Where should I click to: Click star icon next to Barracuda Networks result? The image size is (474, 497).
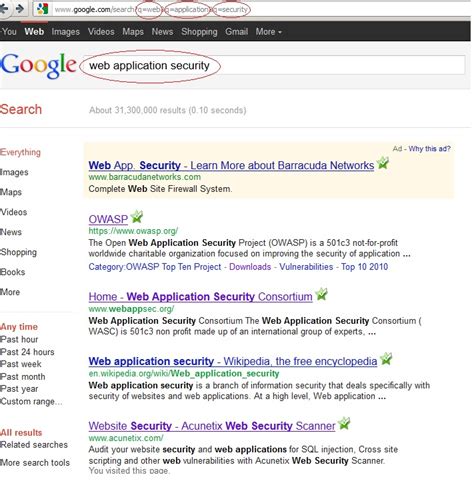(x=383, y=163)
